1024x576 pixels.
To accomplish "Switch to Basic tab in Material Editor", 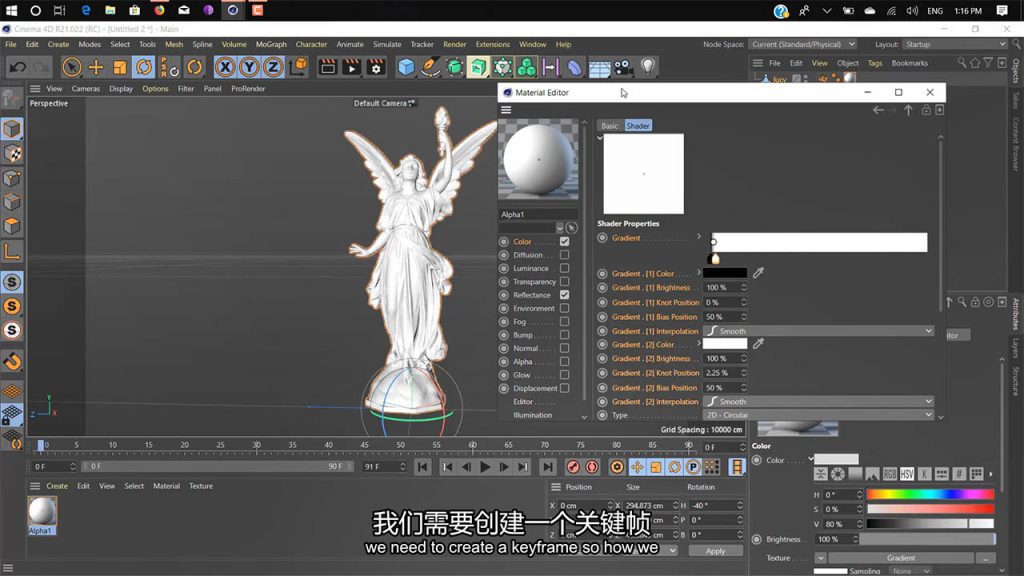I will click(x=609, y=126).
